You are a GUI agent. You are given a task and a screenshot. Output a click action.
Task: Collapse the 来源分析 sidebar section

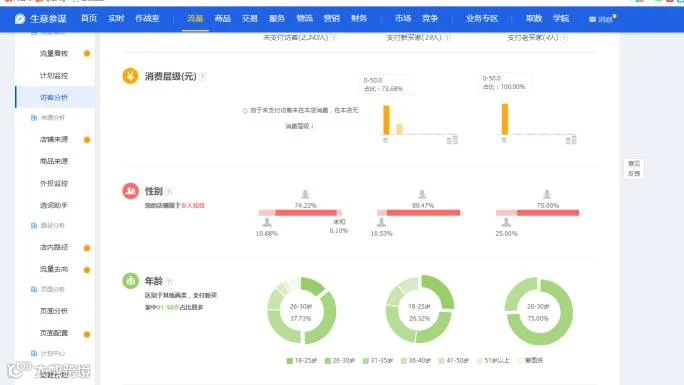point(48,118)
